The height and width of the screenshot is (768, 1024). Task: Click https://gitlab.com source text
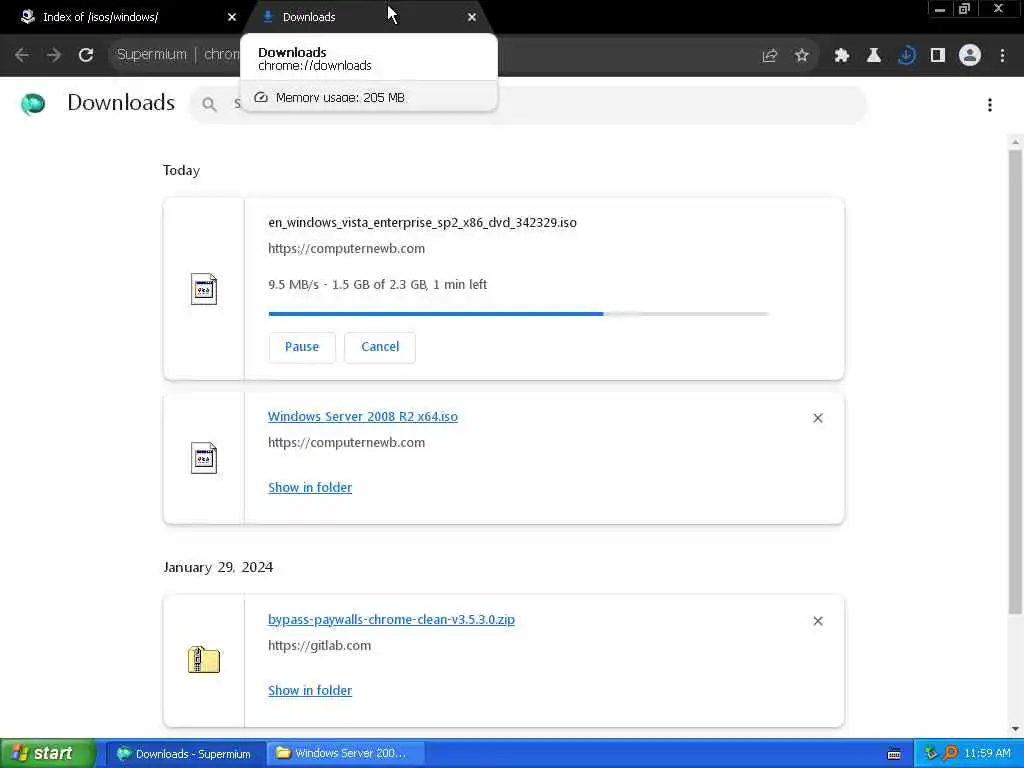(x=319, y=646)
